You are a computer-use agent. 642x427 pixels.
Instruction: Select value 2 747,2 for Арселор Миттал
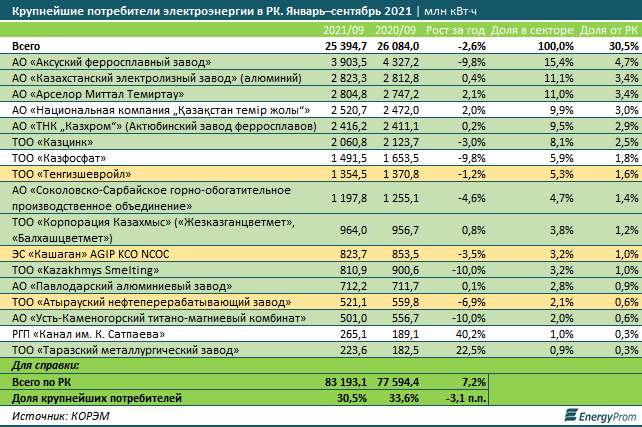pos(401,94)
